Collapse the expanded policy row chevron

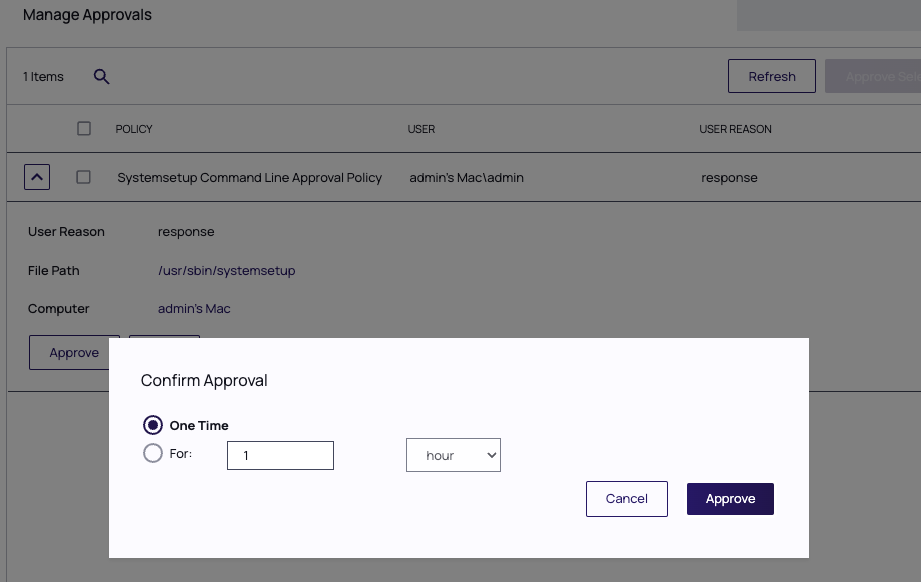pyautogui.click(x=36, y=177)
